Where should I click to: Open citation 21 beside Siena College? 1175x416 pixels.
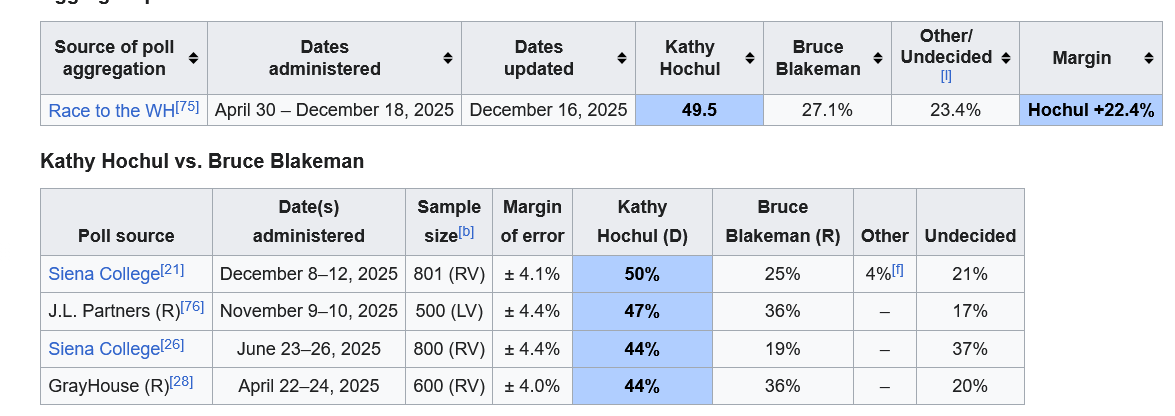pos(173,269)
